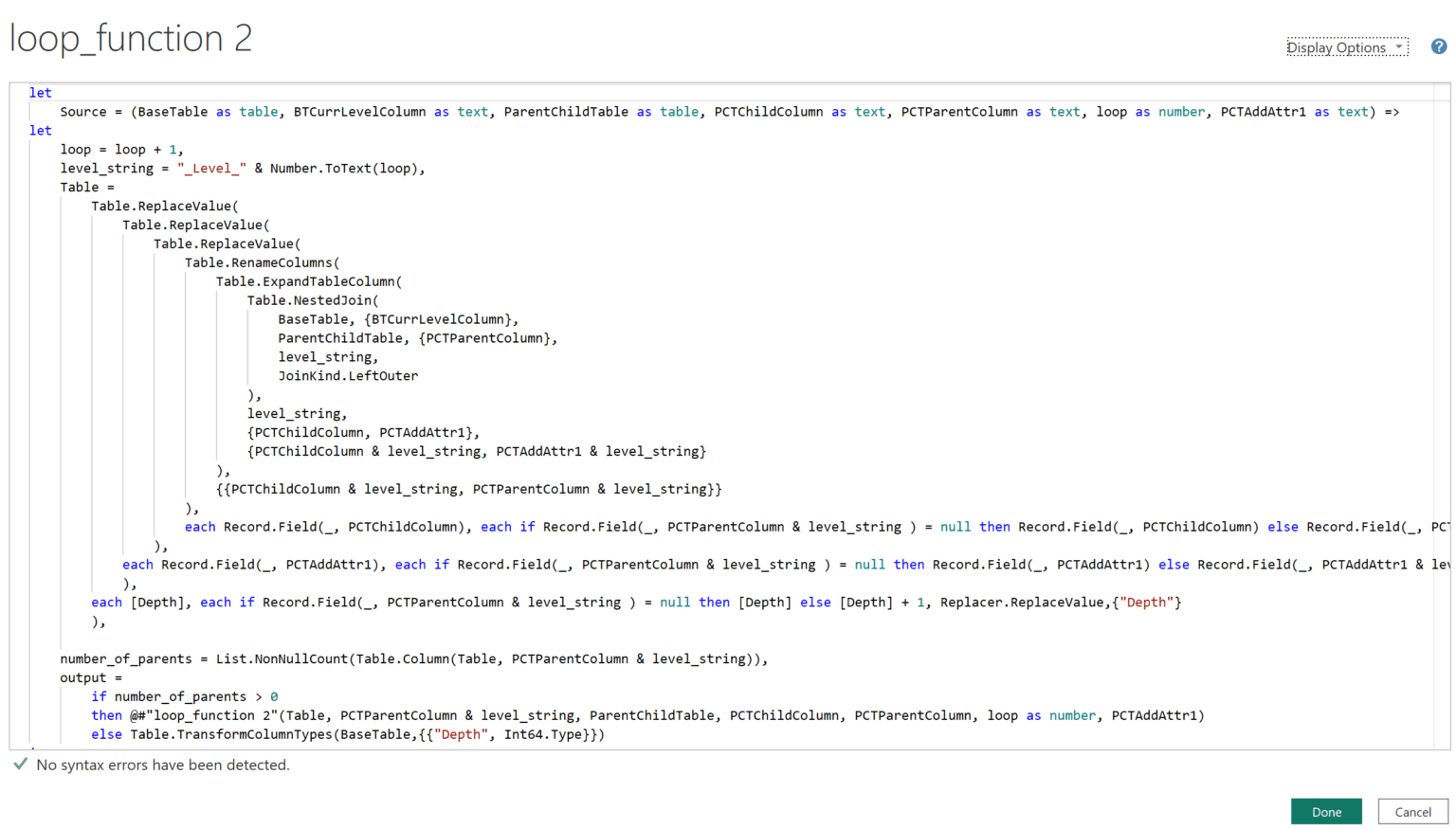The height and width of the screenshot is (829, 1456).
Task: Click the loop_function 2 title heading
Action: [x=130, y=38]
